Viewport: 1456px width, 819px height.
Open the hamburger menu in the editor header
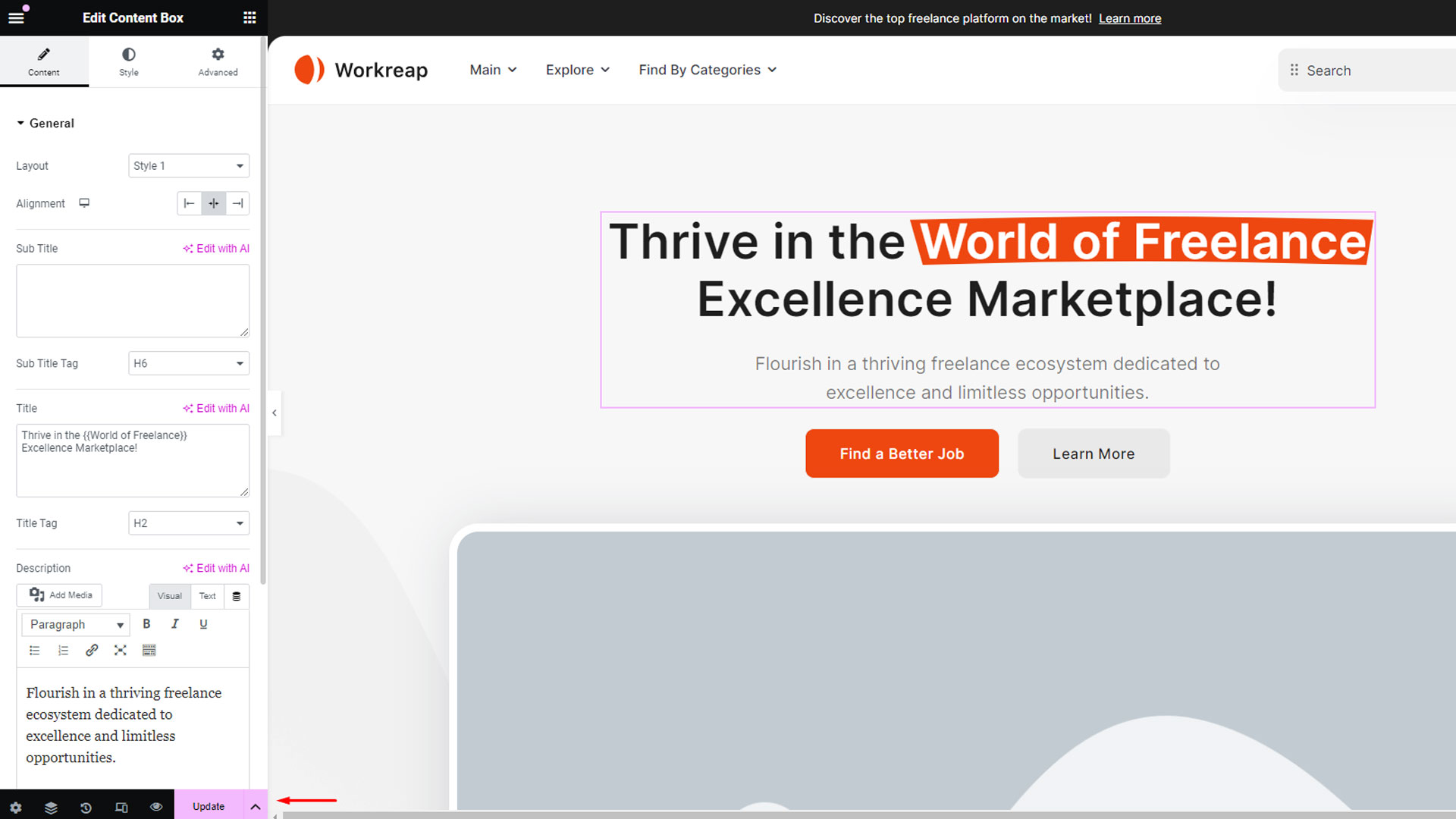click(x=16, y=17)
